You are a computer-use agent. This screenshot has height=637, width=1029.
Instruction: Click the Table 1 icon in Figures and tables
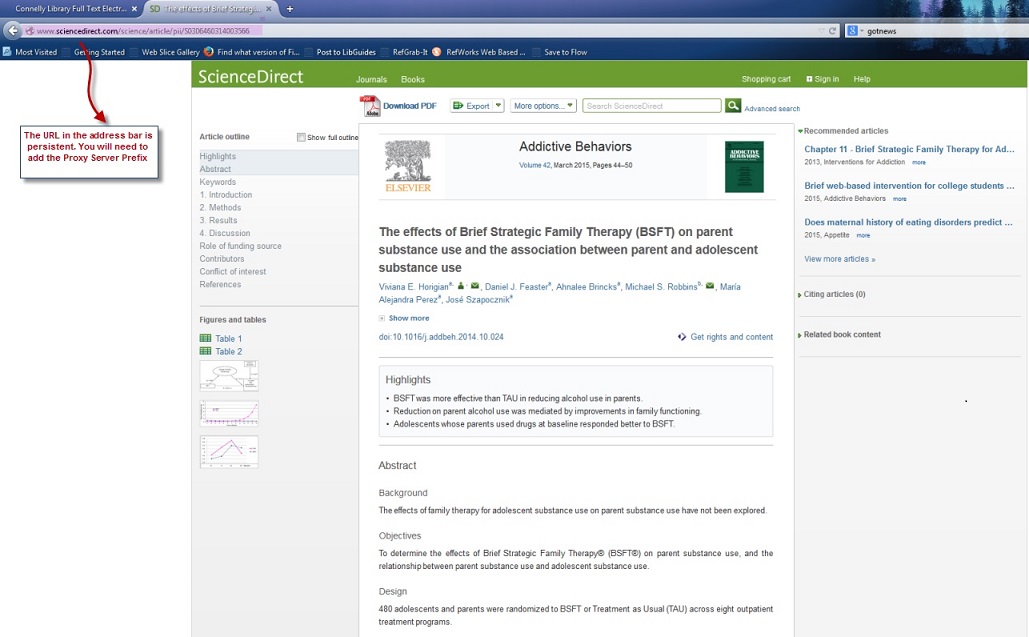tap(205, 339)
